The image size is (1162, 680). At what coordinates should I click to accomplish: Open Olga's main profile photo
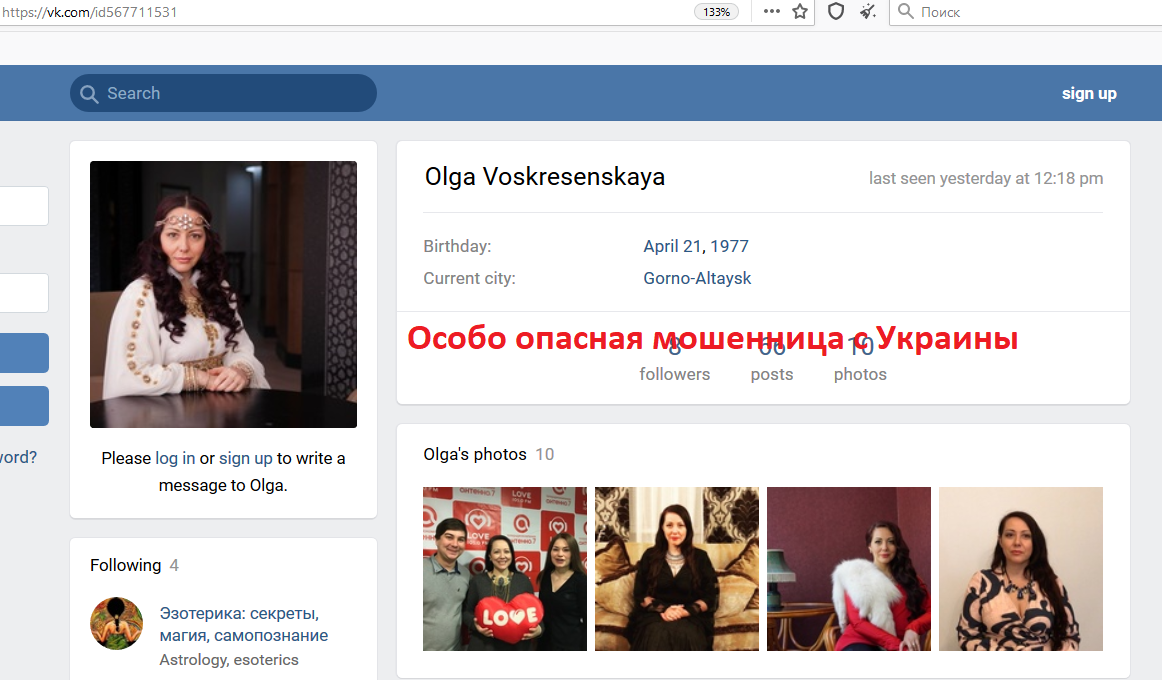coord(223,294)
